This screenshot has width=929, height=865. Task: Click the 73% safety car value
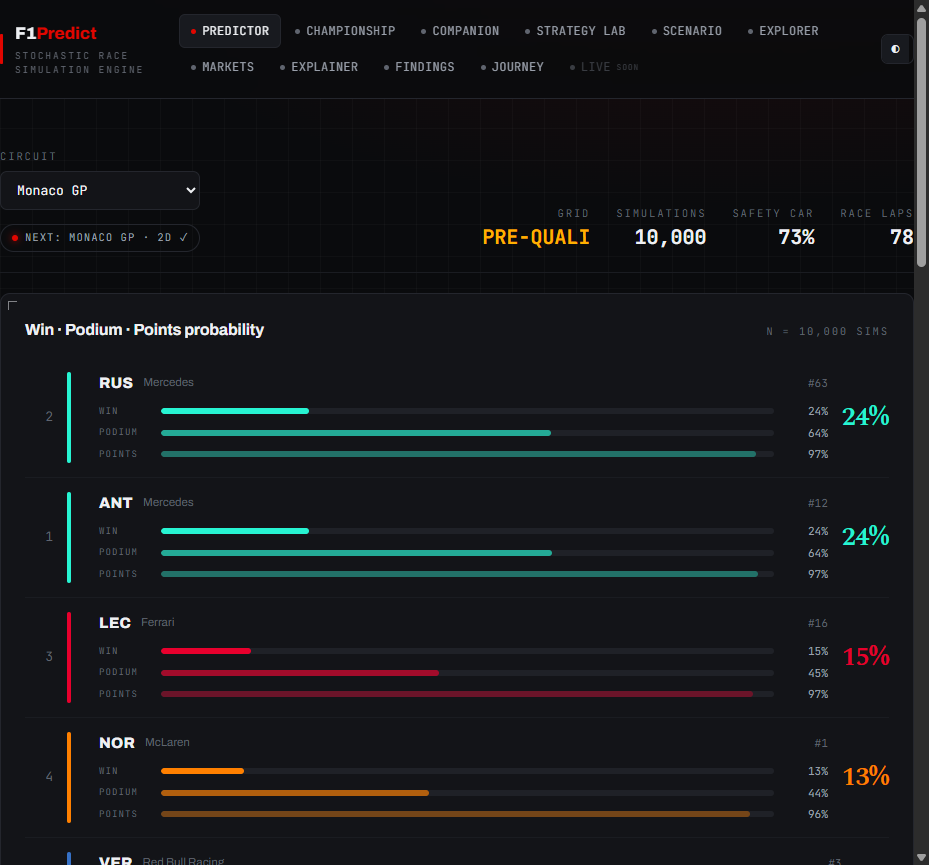[796, 237]
